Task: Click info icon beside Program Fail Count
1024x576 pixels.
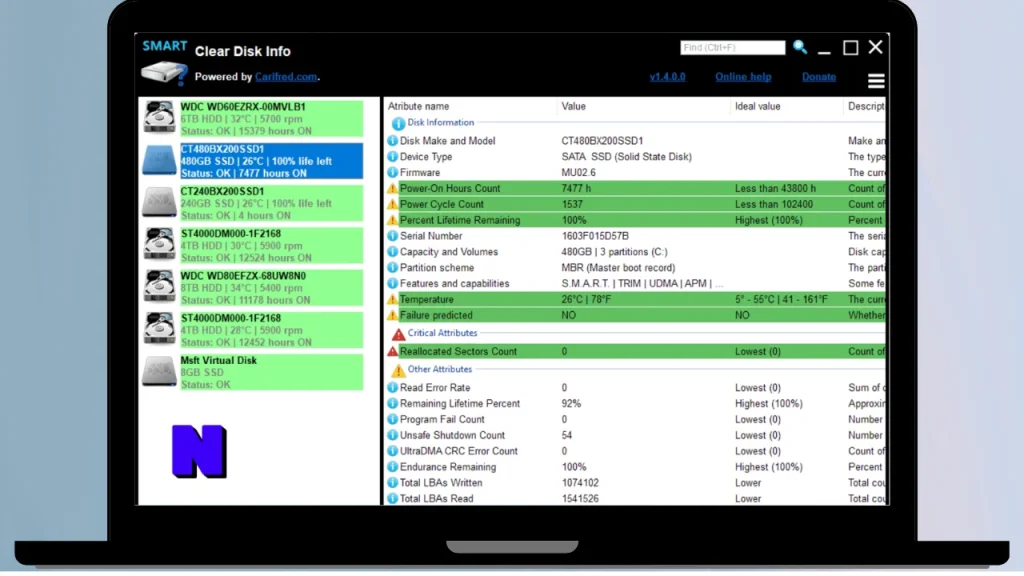Action: tap(392, 419)
